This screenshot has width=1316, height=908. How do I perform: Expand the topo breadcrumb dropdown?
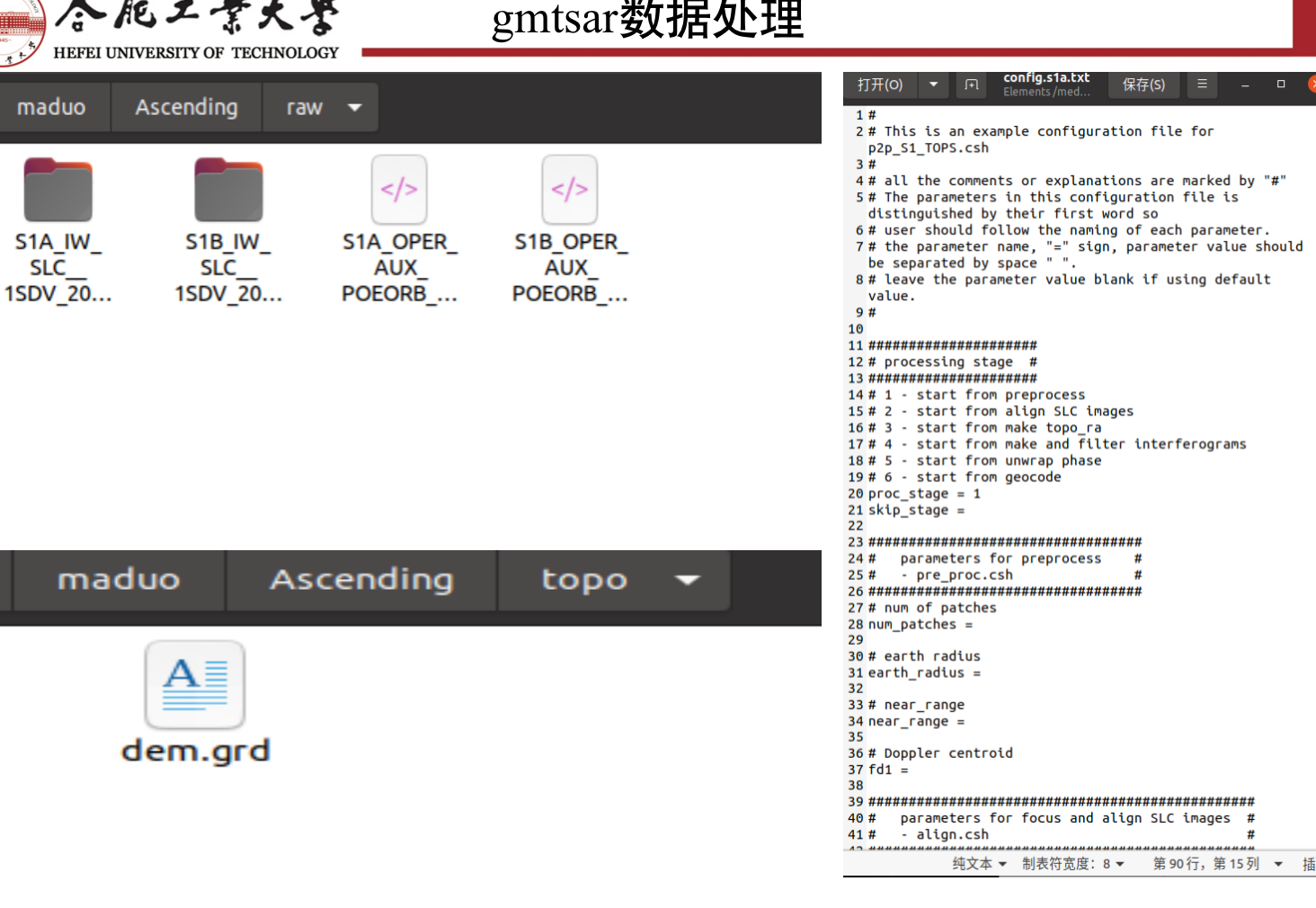[x=687, y=580]
